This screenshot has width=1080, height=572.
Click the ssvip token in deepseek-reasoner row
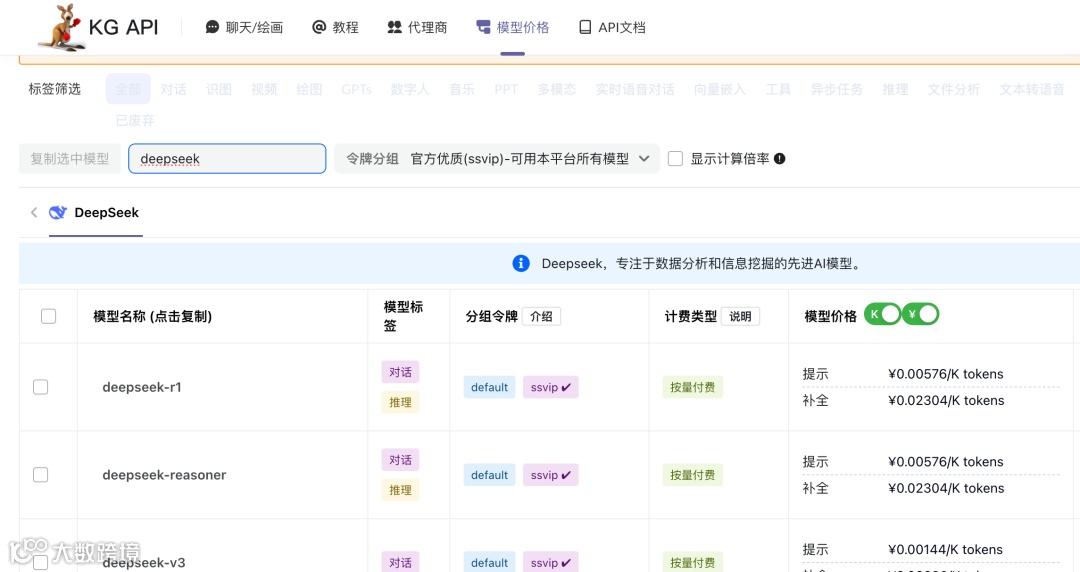pos(550,475)
